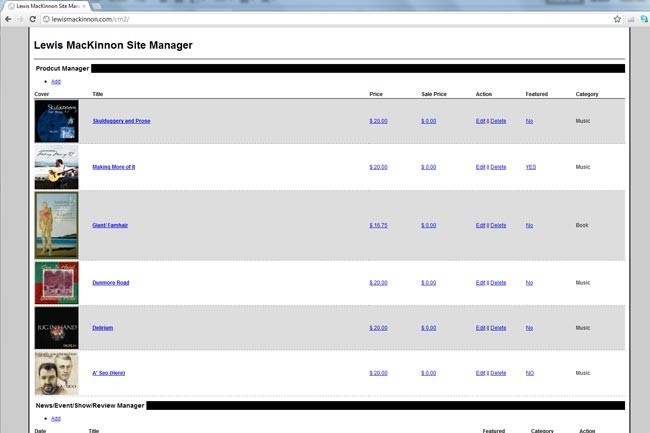The width and height of the screenshot is (650, 433).
Task: Click the address bar URL field
Action: 327,19
